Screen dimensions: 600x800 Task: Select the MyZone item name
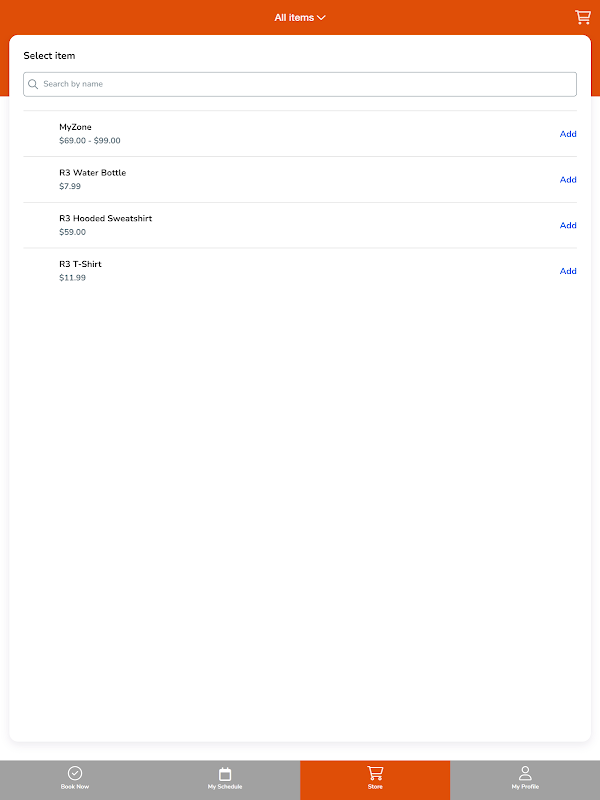(x=75, y=127)
